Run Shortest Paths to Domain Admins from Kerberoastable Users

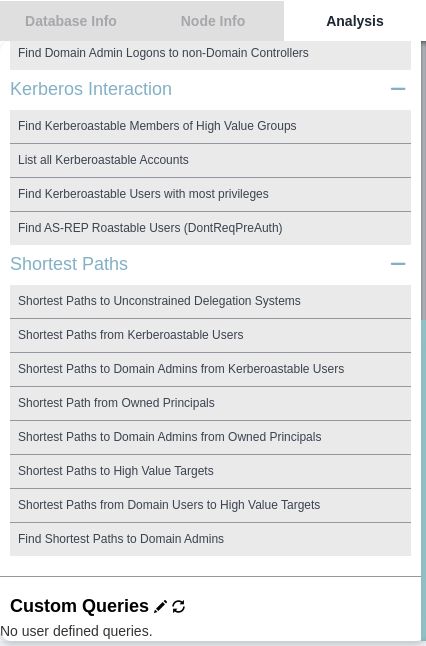[210, 370]
